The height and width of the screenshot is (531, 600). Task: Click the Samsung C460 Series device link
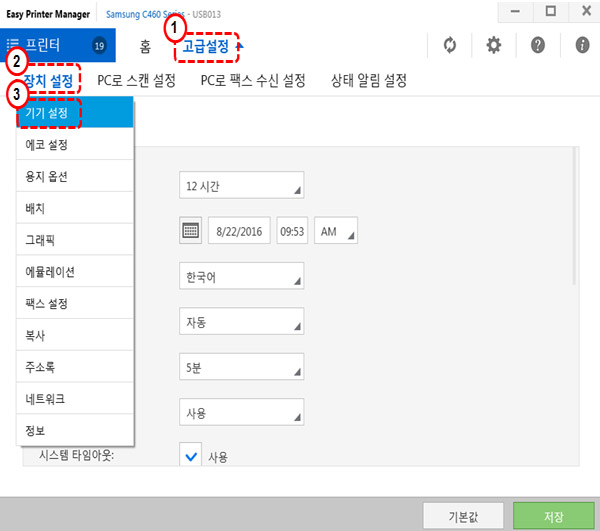pos(145,15)
